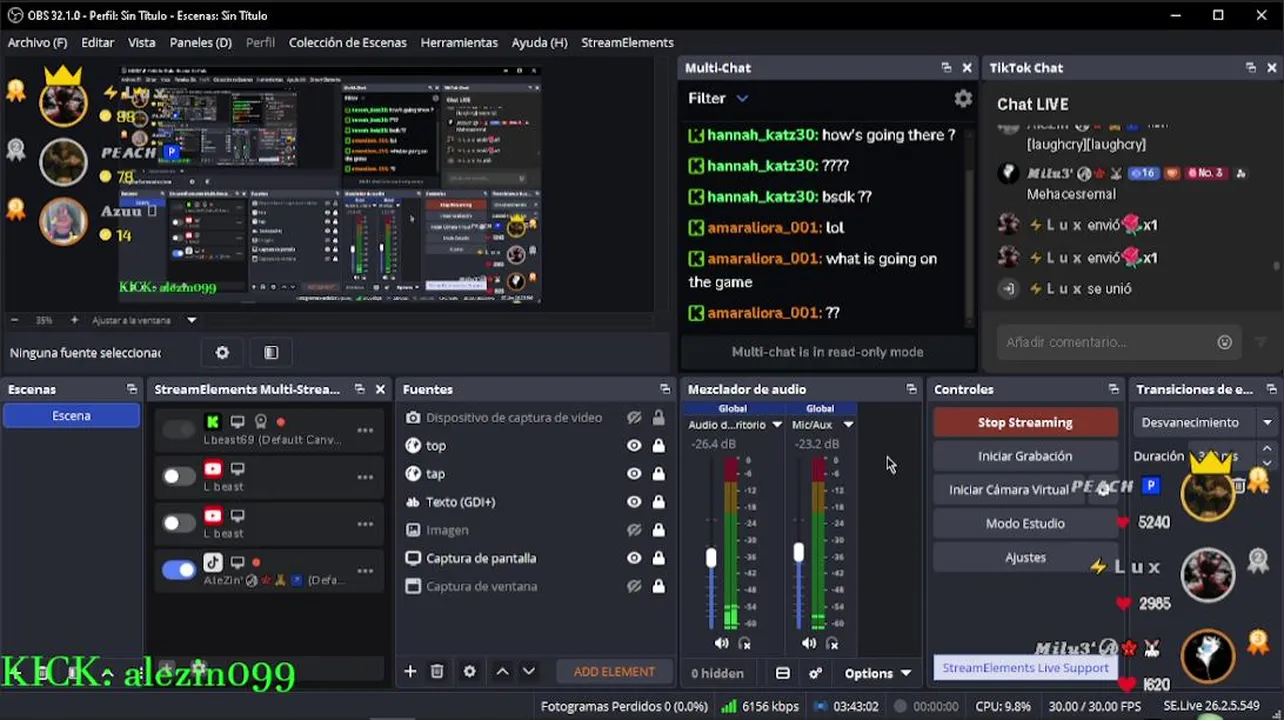This screenshot has width=1284, height=720.
Task: Open the Fuentes toolbar gear icon
Action: coord(470,671)
